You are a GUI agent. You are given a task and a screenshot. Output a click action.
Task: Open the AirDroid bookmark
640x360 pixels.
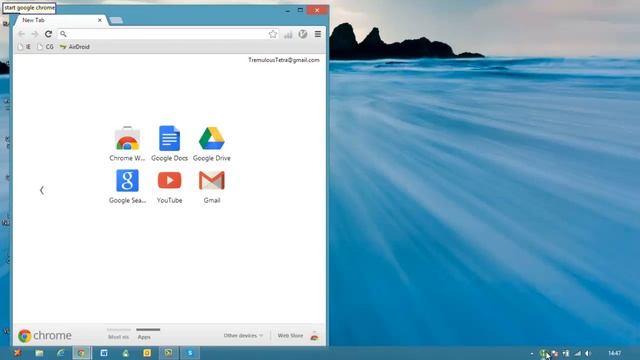75,47
